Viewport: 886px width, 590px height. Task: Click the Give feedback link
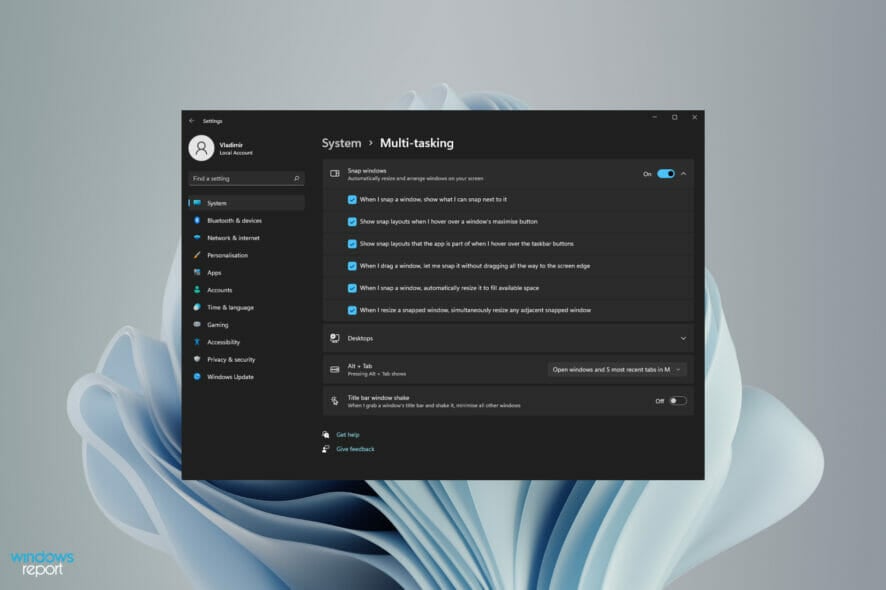355,449
